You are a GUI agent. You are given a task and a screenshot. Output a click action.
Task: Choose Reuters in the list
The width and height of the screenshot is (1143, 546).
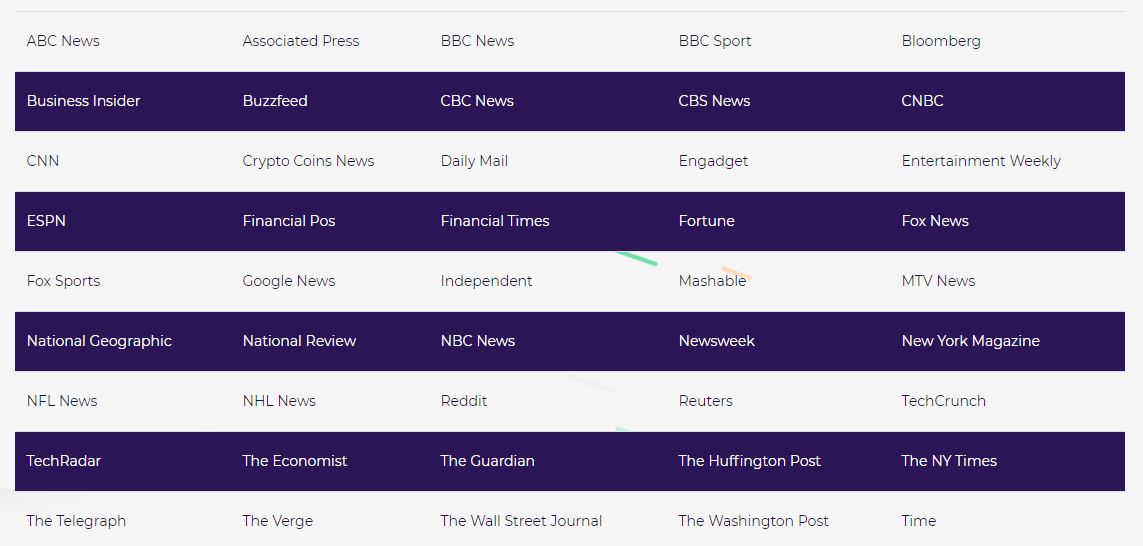click(x=705, y=400)
